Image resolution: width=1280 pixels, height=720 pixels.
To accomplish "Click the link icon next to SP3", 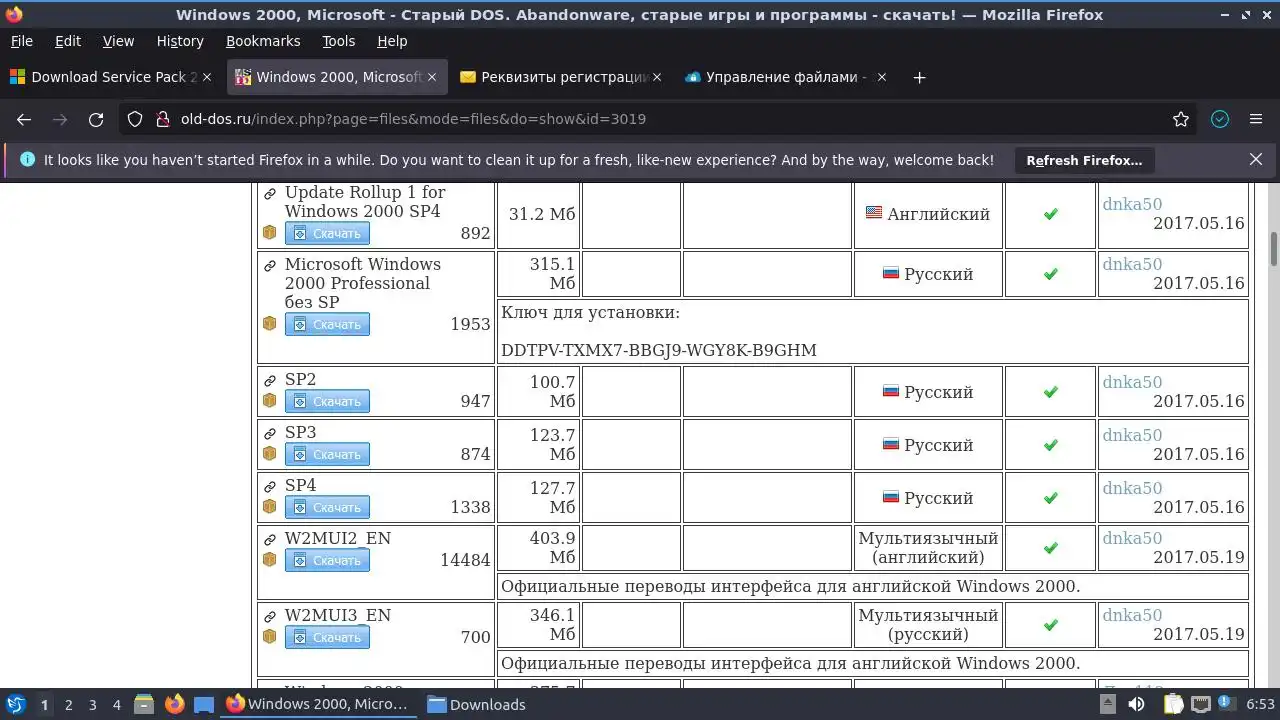I will pos(269,434).
